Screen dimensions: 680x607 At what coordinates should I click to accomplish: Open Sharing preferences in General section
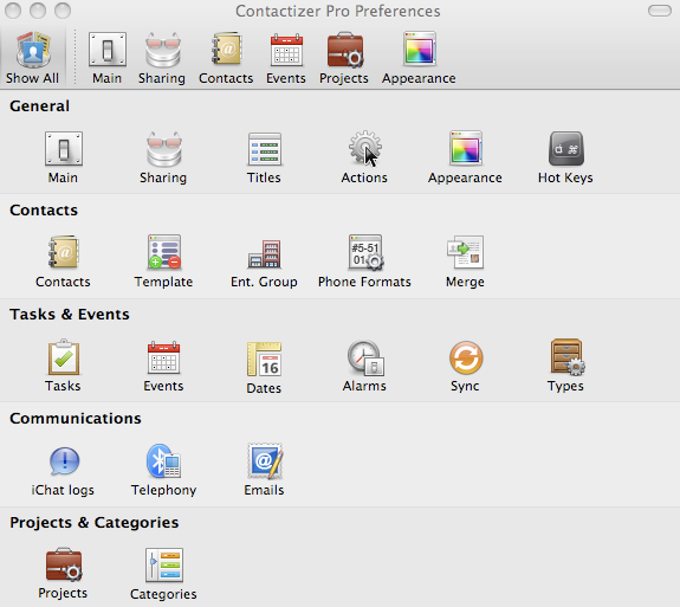(x=163, y=157)
